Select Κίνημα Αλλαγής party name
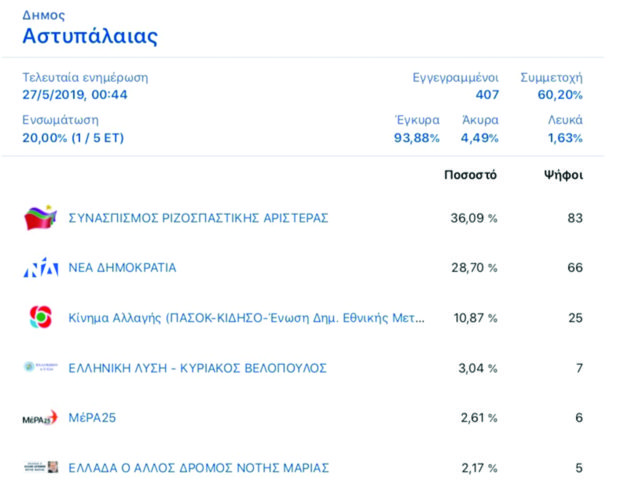Viewport: 620px width, 503px height. [246, 318]
